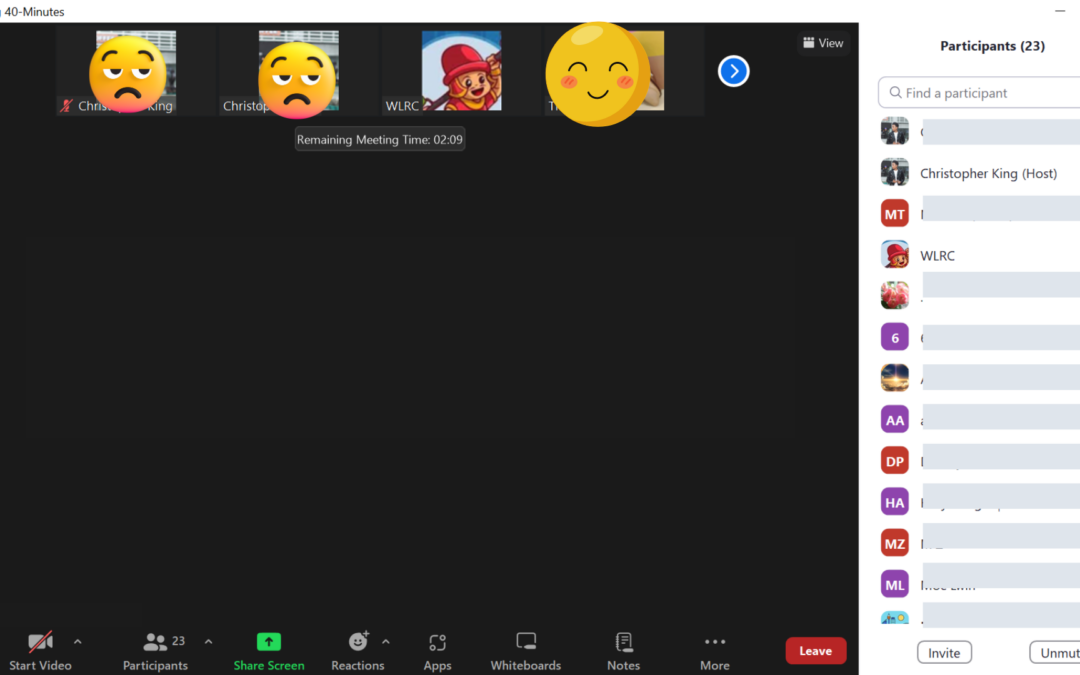Image resolution: width=1080 pixels, height=675 pixels.
Task: Open the Apps icon in toolbar
Action: (437, 642)
